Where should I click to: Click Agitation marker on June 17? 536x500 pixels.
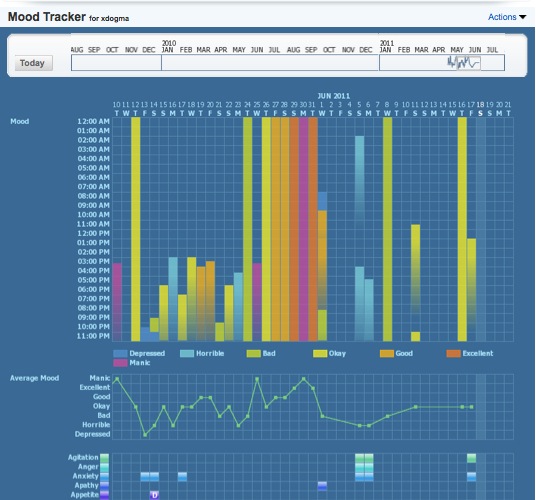[472, 458]
